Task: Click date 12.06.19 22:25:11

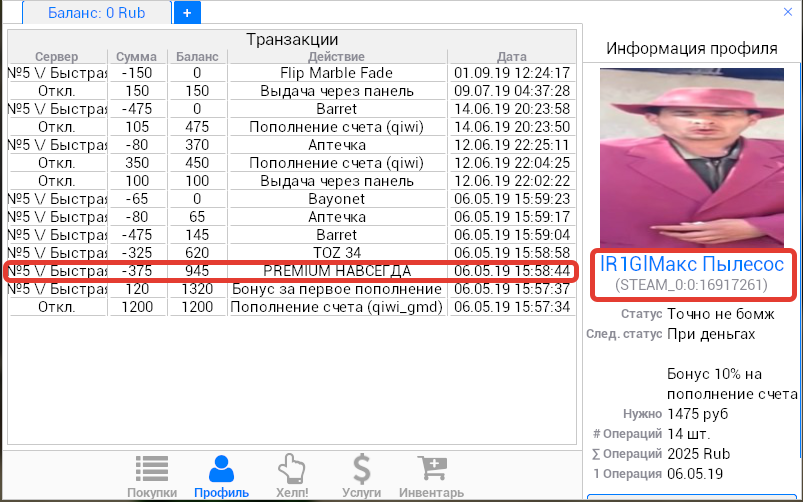Action: (512, 145)
